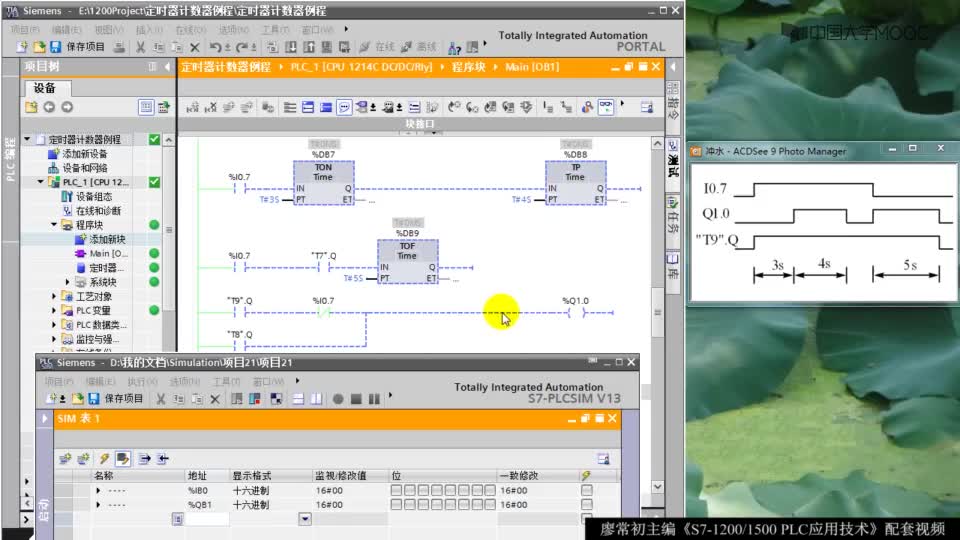The height and width of the screenshot is (540, 960).
Task: Click the redo arrow in TIA Portal toolbar
Action: [242, 47]
